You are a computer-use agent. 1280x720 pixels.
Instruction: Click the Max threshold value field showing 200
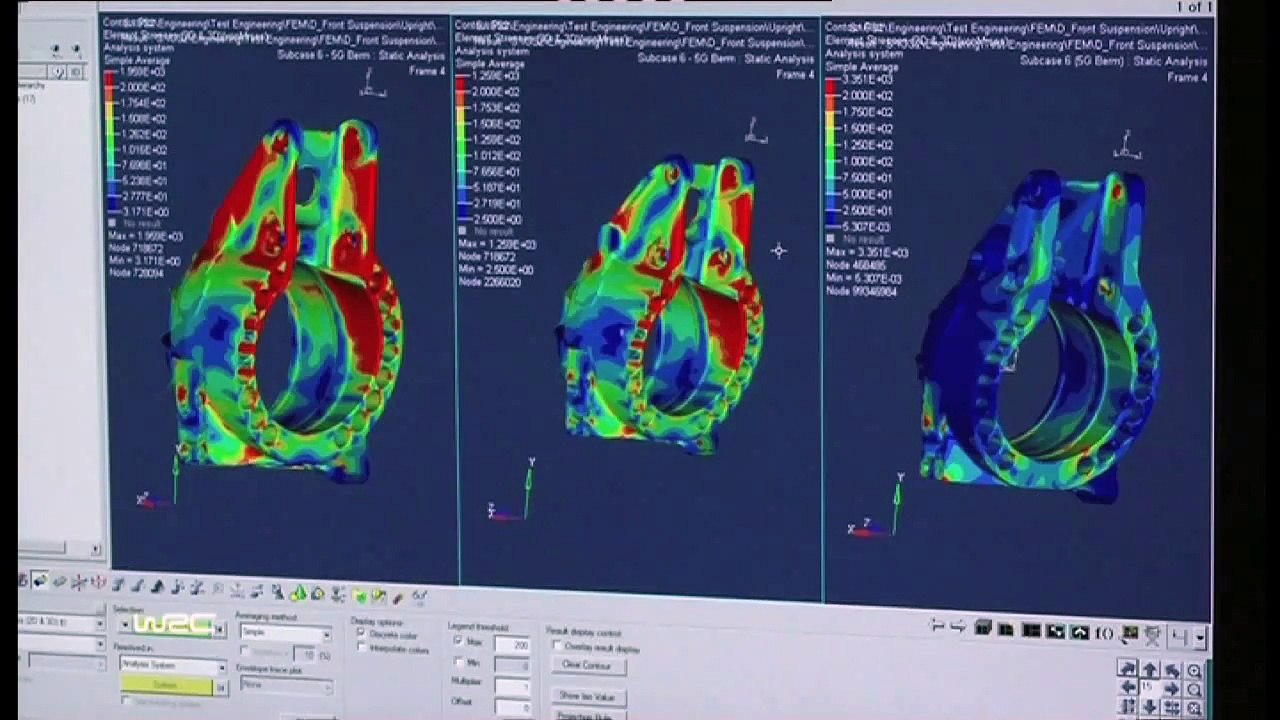512,644
